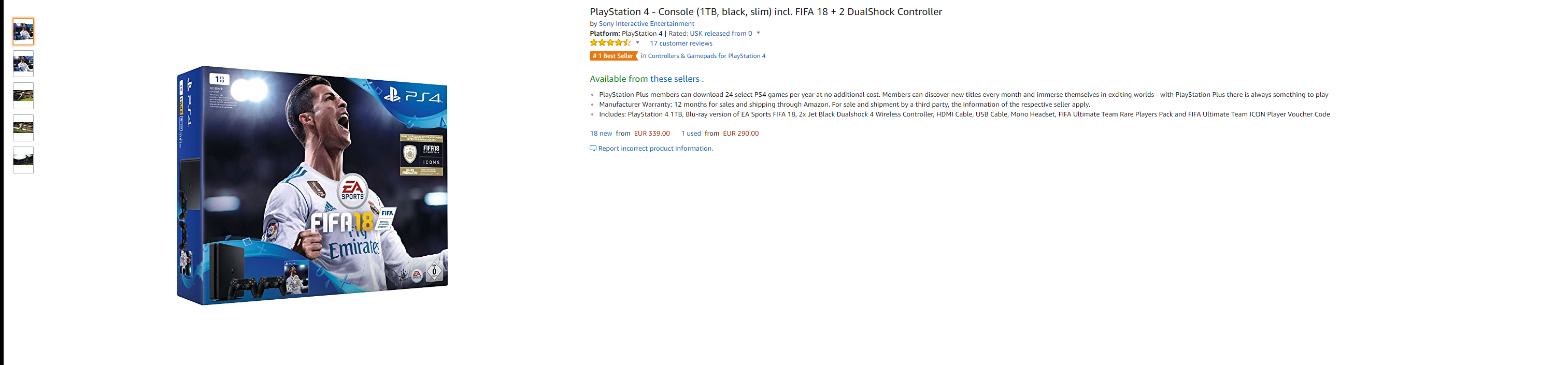Image resolution: width=1568 pixels, height=365 pixels.
Task: Click the USK released from 0 link
Action: 721,34
